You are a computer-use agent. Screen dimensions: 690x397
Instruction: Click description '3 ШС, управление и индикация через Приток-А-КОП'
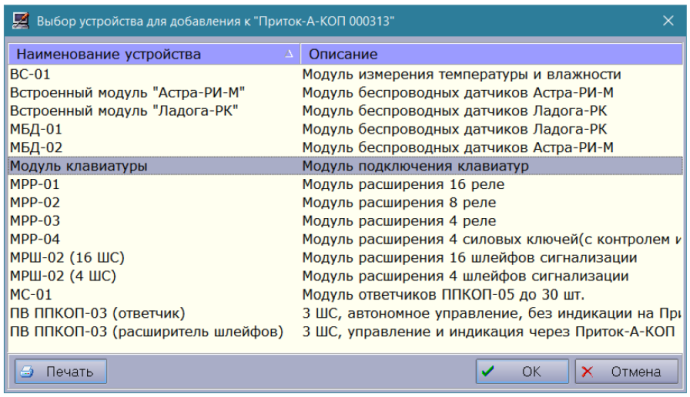tap(488, 331)
